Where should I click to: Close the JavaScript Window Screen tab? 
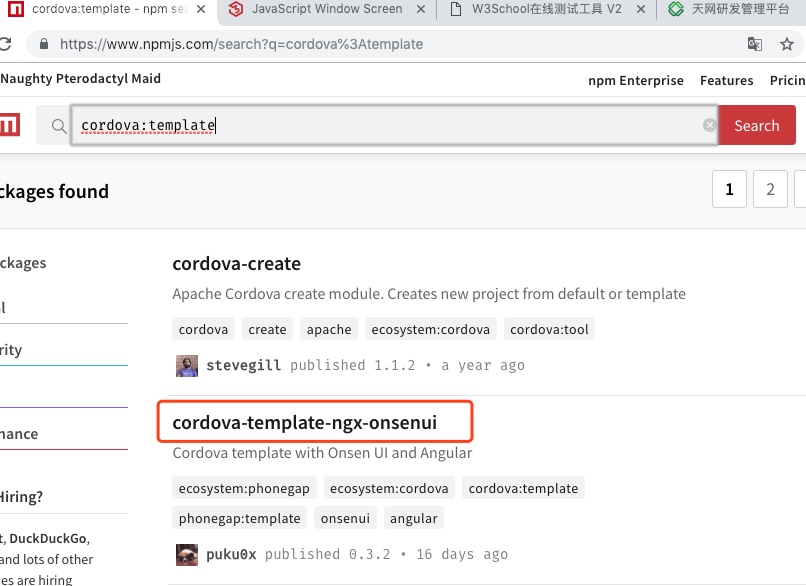pos(420,9)
